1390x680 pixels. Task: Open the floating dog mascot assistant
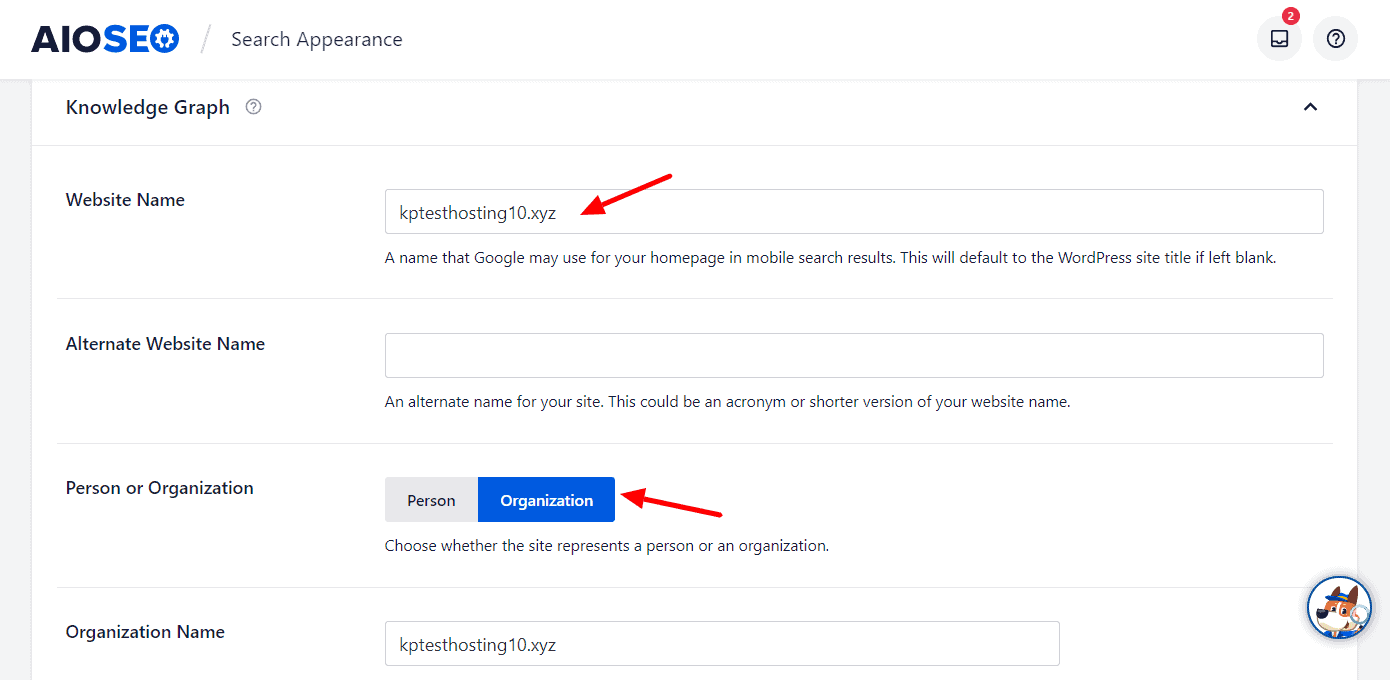(1339, 608)
